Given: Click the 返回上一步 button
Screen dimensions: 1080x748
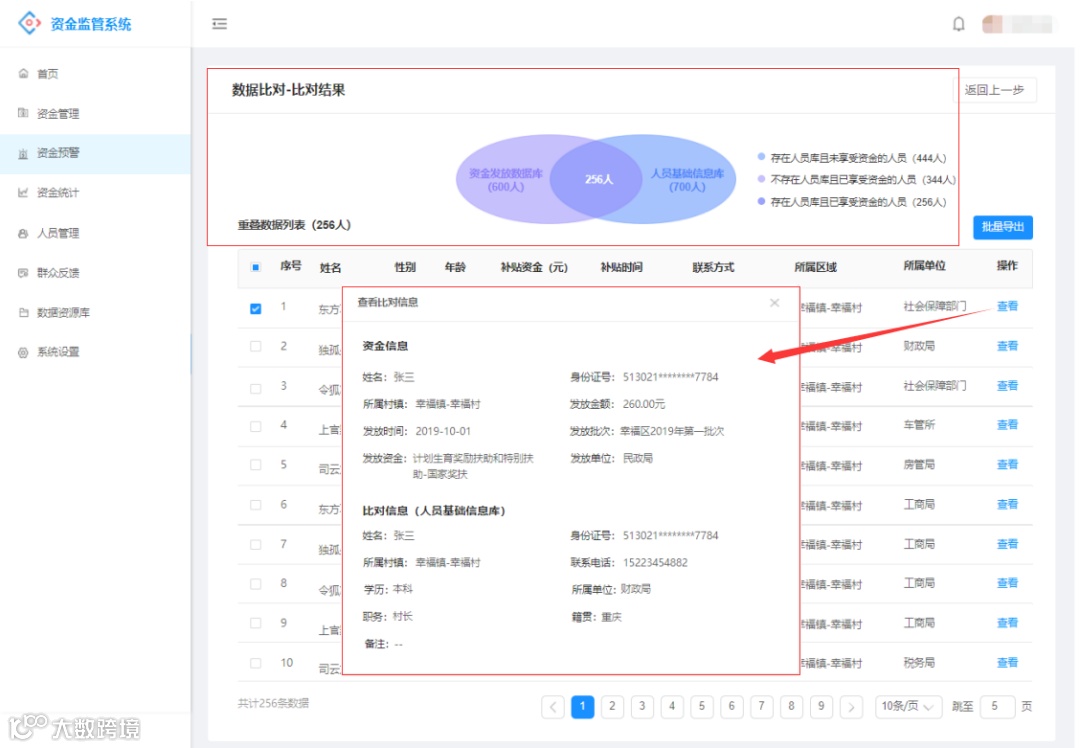Looking at the screenshot, I should point(994,90).
